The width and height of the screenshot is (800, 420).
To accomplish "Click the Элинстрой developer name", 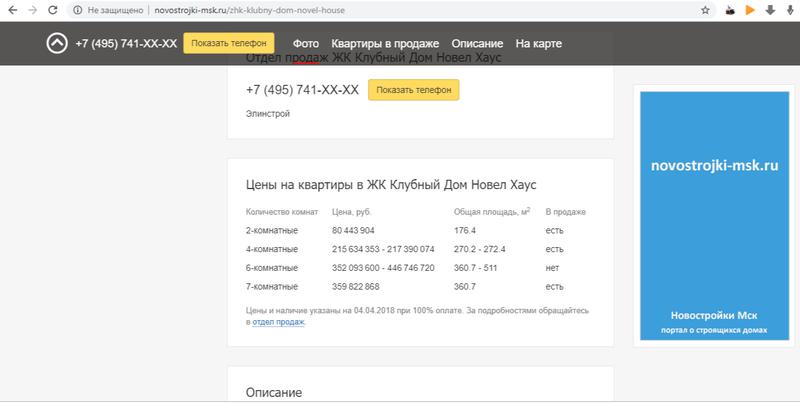I will (x=267, y=114).
